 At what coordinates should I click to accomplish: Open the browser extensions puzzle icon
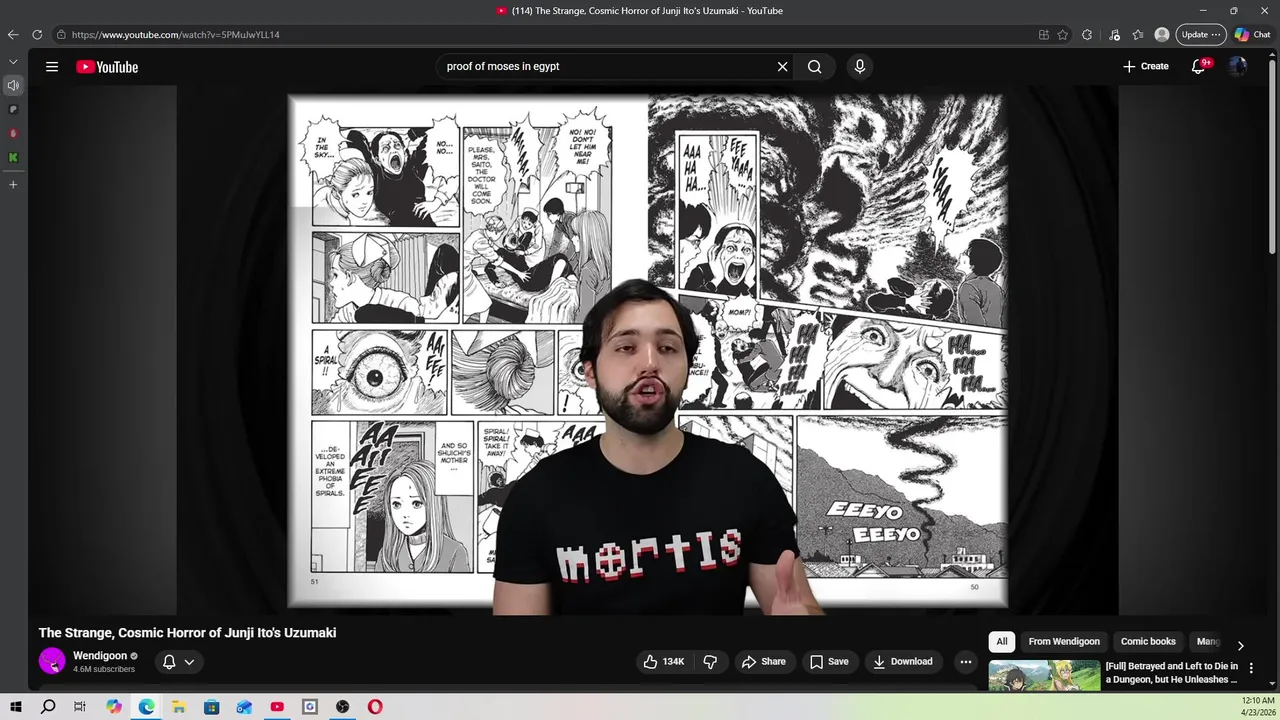click(1087, 35)
